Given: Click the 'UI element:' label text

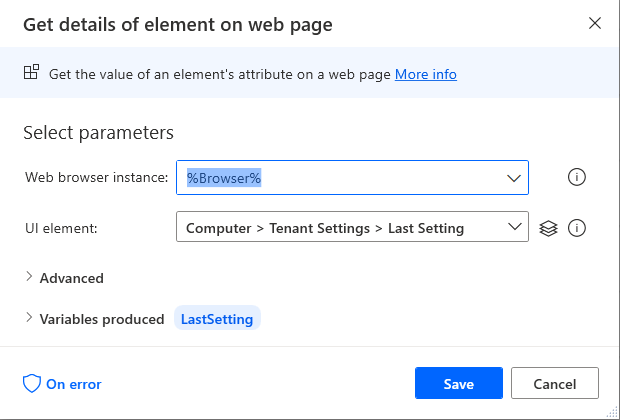Looking at the screenshot, I should (x=60, y=228).
